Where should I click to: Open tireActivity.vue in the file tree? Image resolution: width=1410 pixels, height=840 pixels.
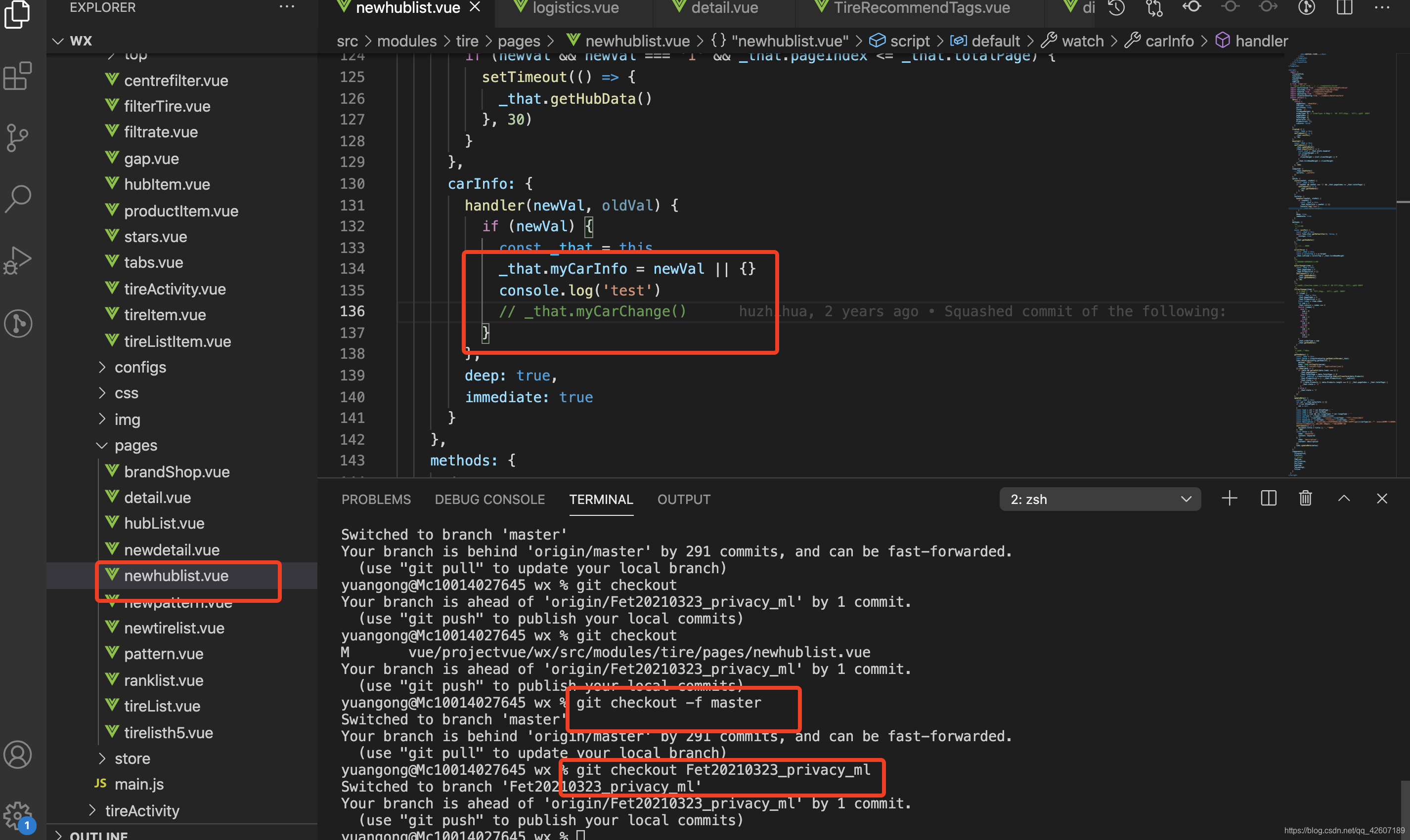coord(175,289)
